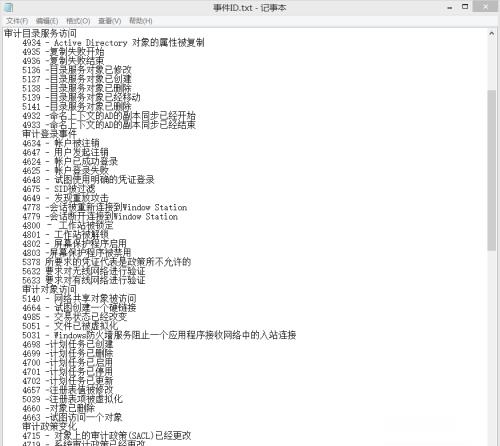Click the line 4624 - 帐户已成功登录
Screen dimensions: 500x446
[70, 162]
